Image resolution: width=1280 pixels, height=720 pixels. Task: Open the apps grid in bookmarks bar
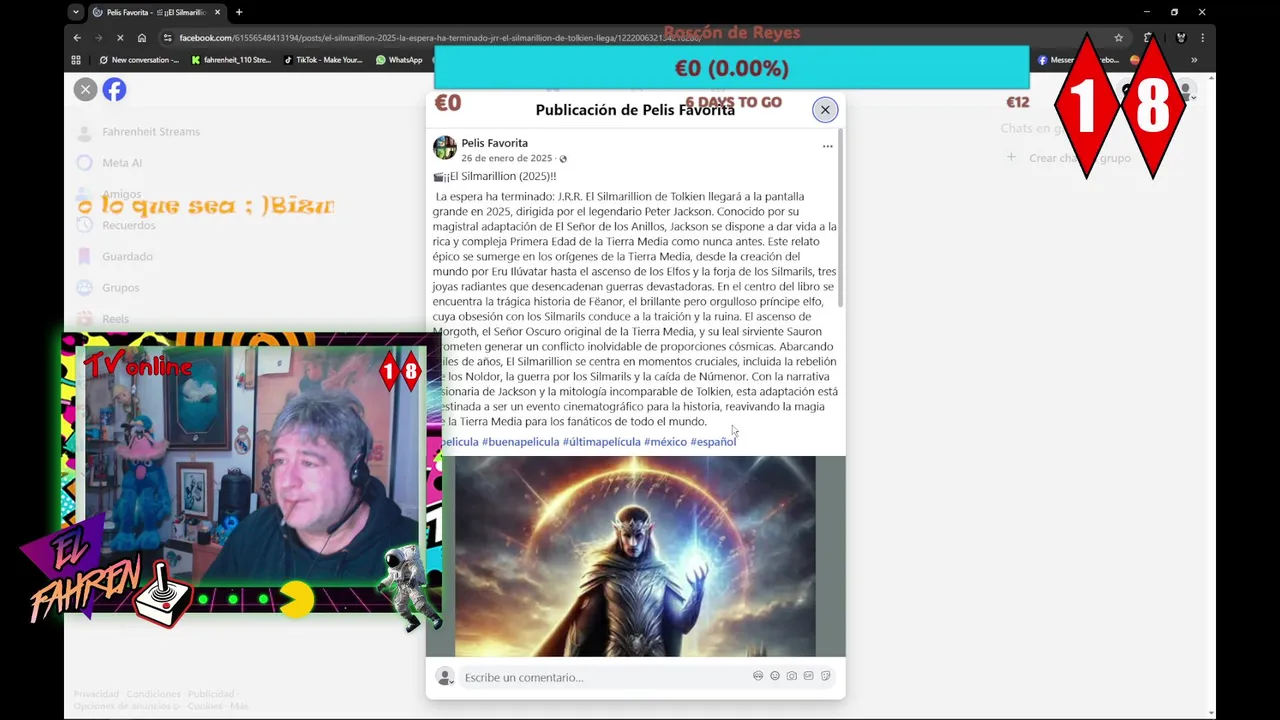pos(76,60)
